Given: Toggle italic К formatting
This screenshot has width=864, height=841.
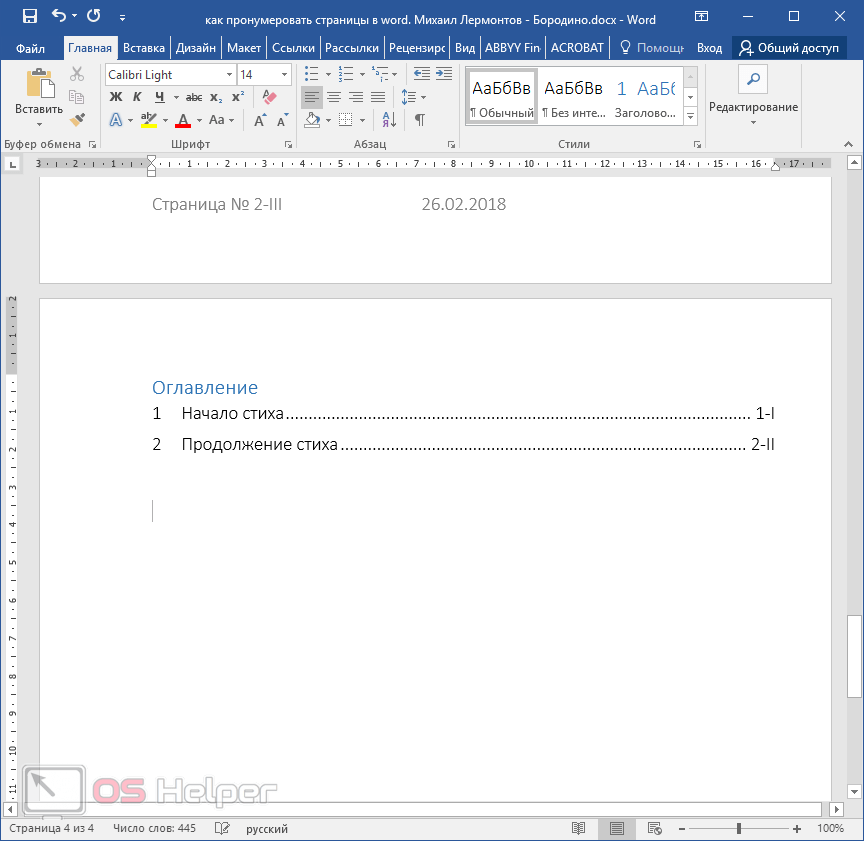Looking at the screenshot, I should [137, 97].
